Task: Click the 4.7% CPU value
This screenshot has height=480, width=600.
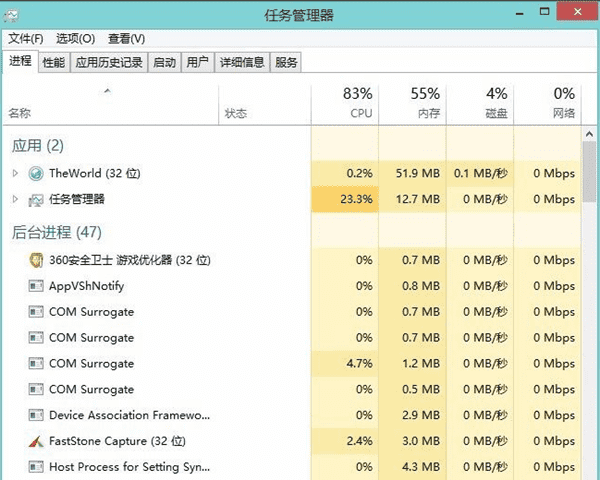Action: 359,363
